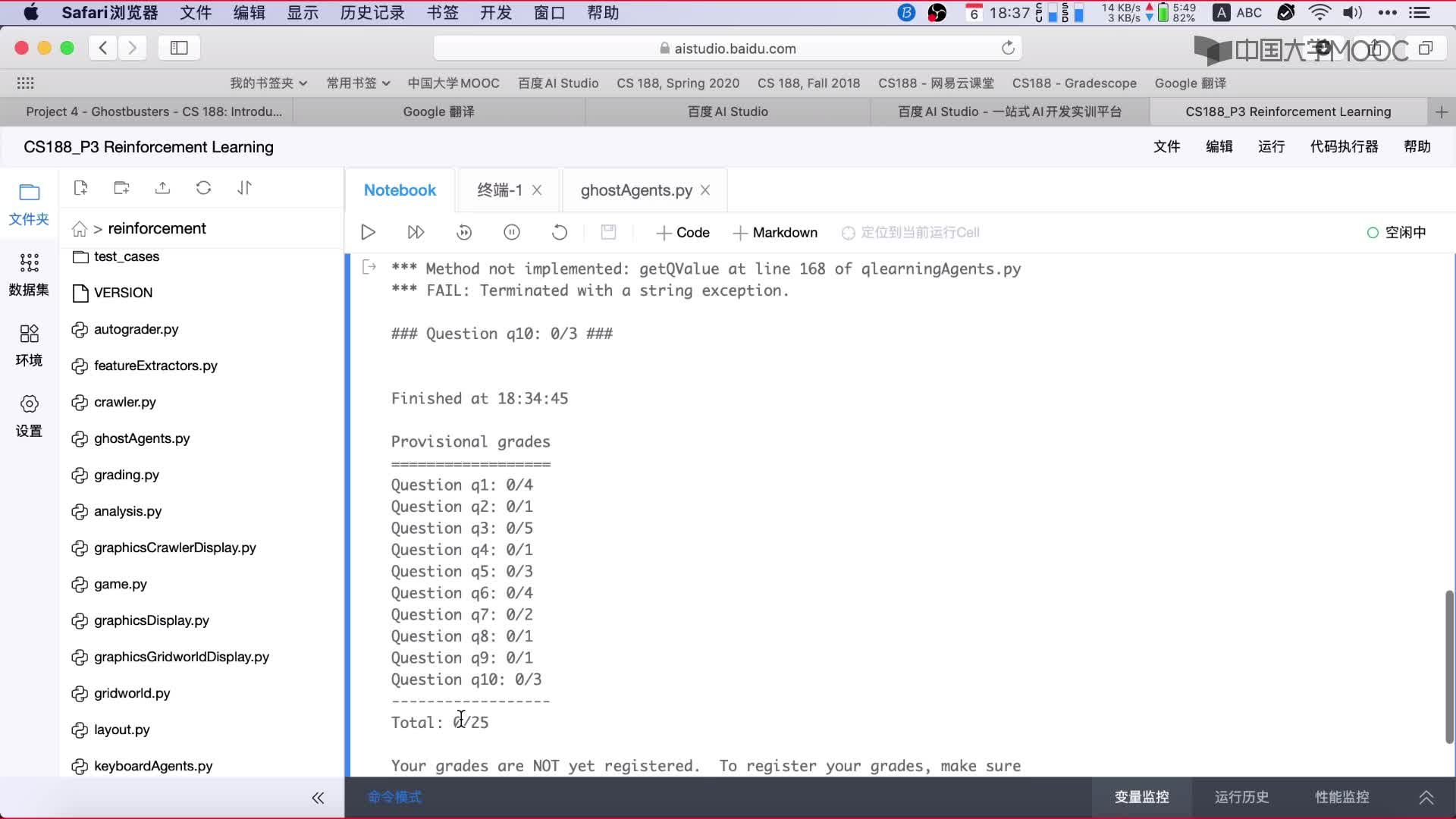The image size is (1456, 819).
Task: Open the notebook 帮助 menu
Action: click(1417, 146)
